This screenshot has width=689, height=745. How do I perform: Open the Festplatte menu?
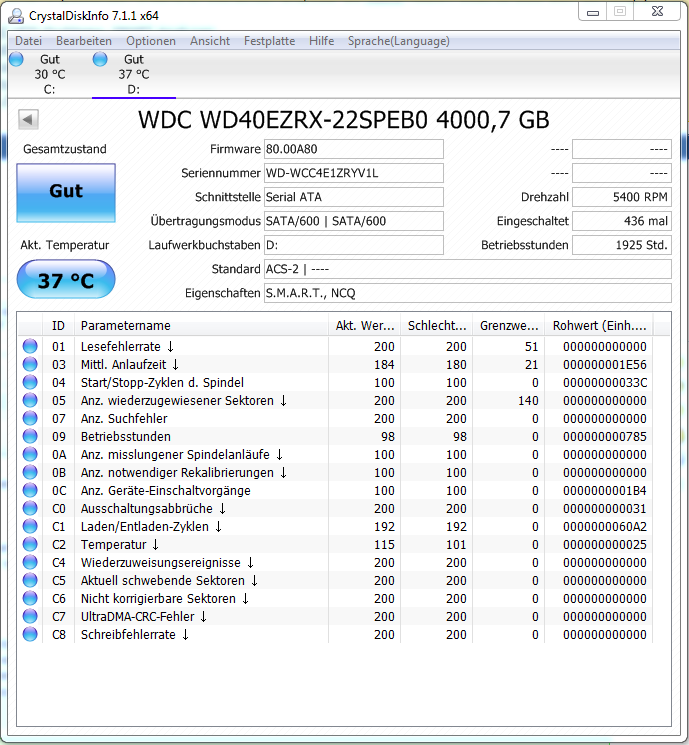(269, 41)
